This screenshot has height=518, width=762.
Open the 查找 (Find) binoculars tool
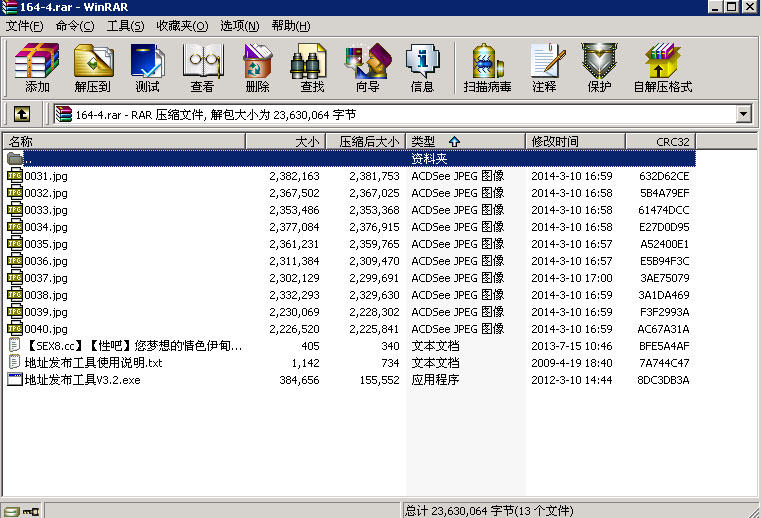pyautogui.click(x=312, y=68)
